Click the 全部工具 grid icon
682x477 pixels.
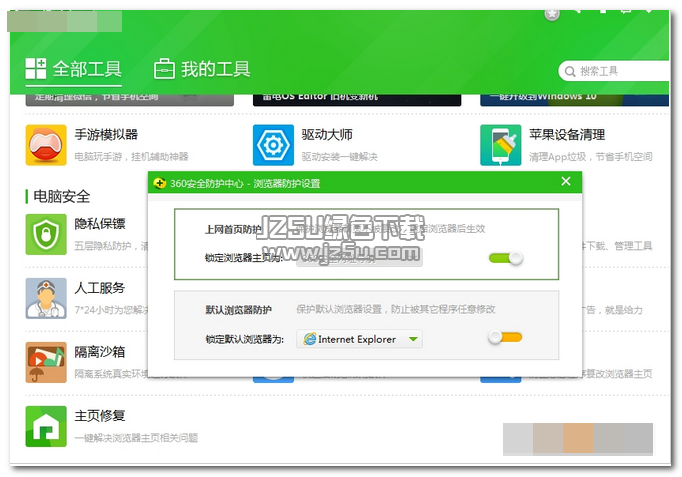tap(36, 69)
